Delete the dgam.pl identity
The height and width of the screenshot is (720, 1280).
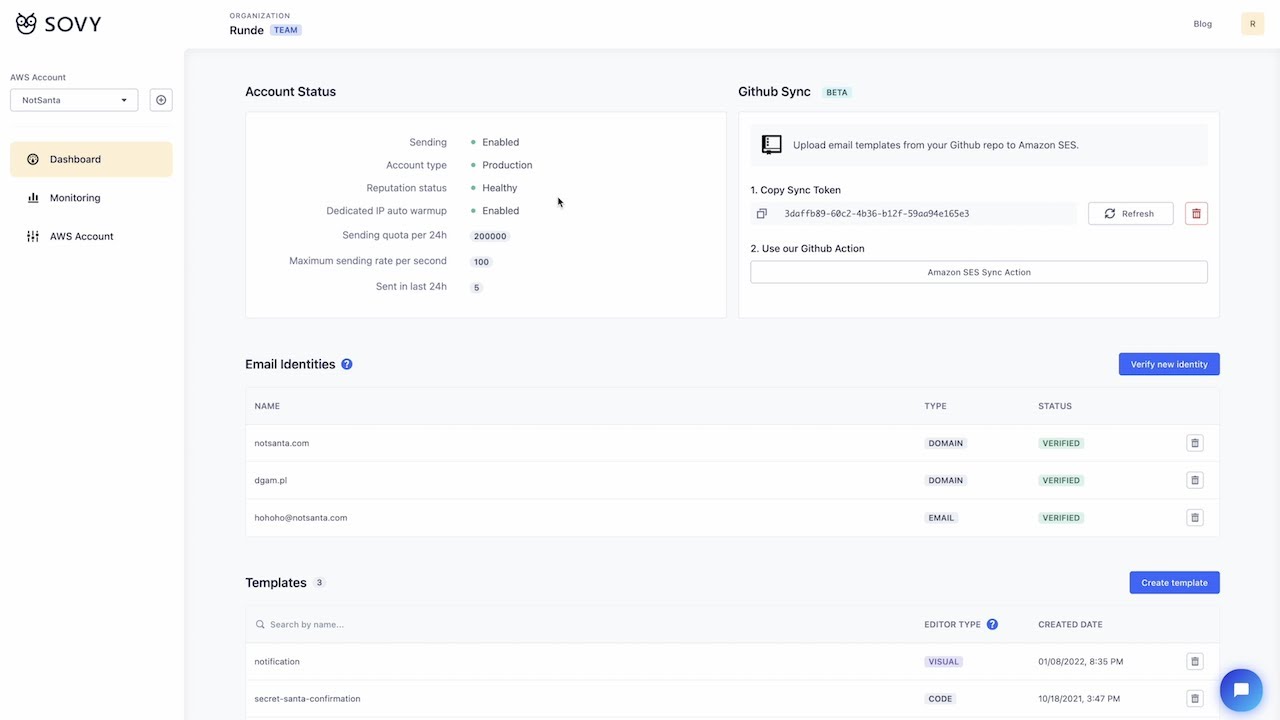click(x=1194, y=480)
